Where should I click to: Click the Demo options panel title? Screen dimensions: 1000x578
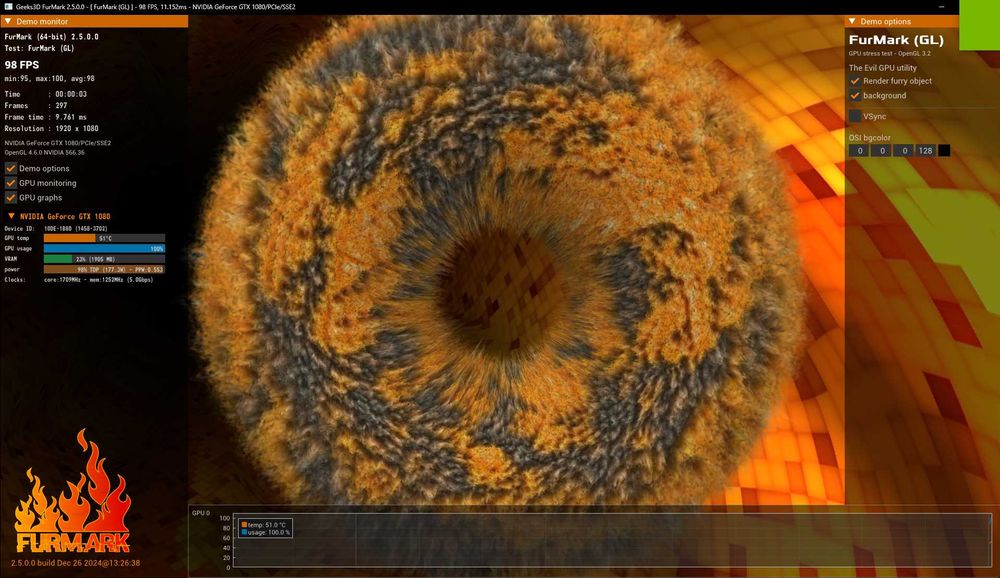click(x=886, y=21)
